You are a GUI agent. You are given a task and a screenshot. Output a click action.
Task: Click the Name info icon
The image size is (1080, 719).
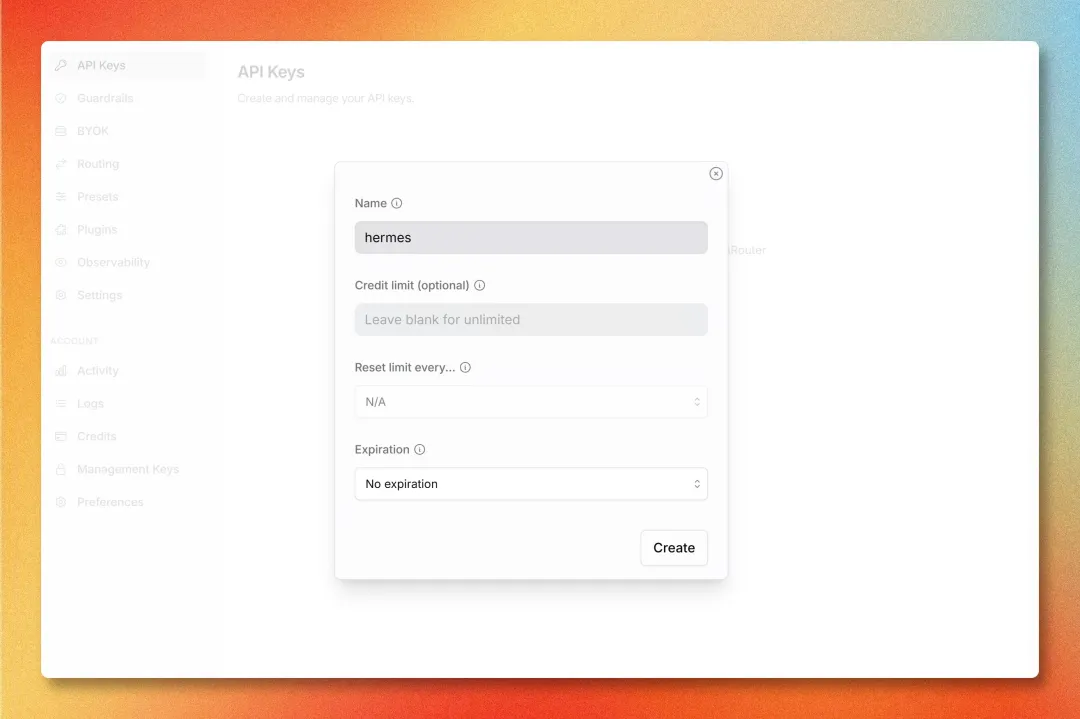coord(397,203)
